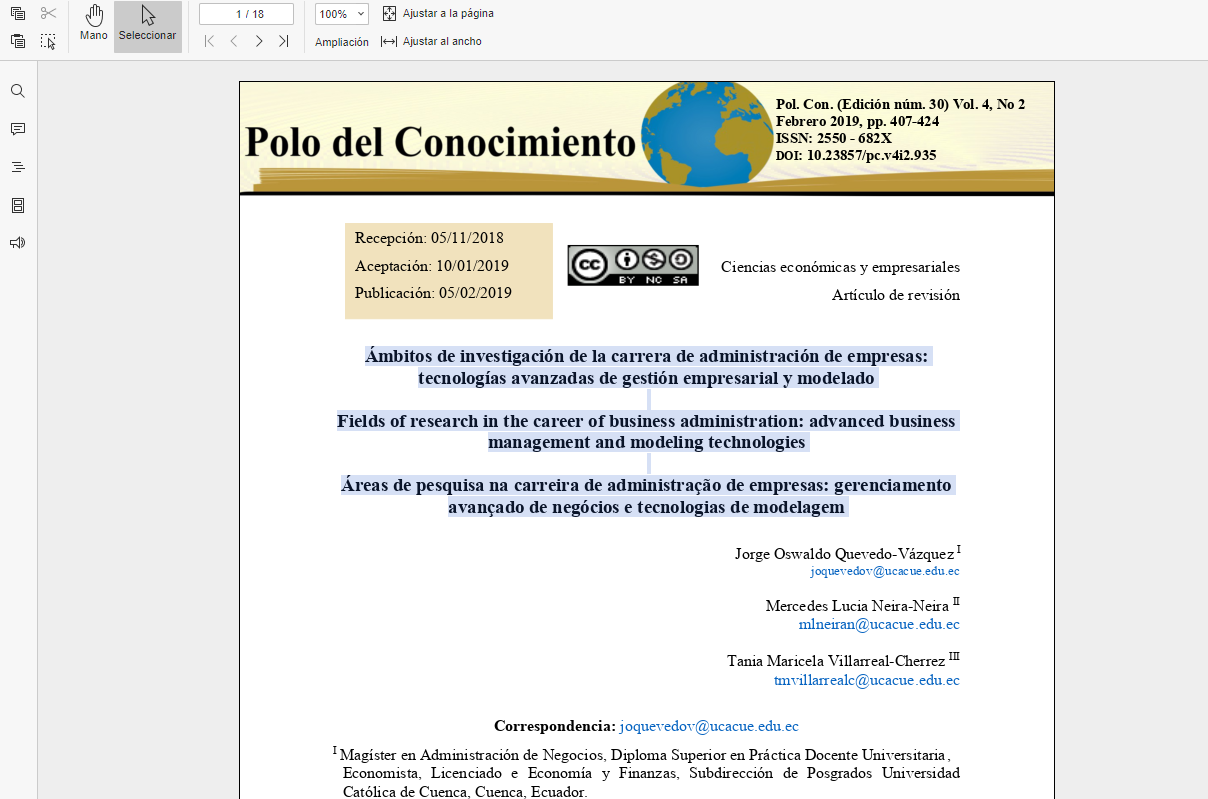Click the tmvillarrealc@ucacue.edu.ec email link
This screenshot has height=799, width=1208.
[x=867, y=680]
